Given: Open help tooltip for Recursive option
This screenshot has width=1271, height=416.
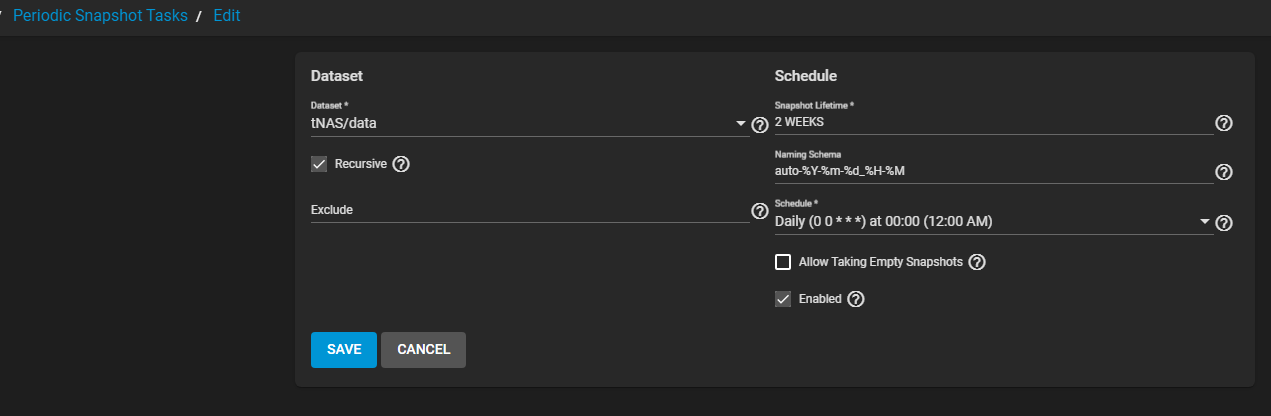Looking at the screenshot, I should click(401, 164).
